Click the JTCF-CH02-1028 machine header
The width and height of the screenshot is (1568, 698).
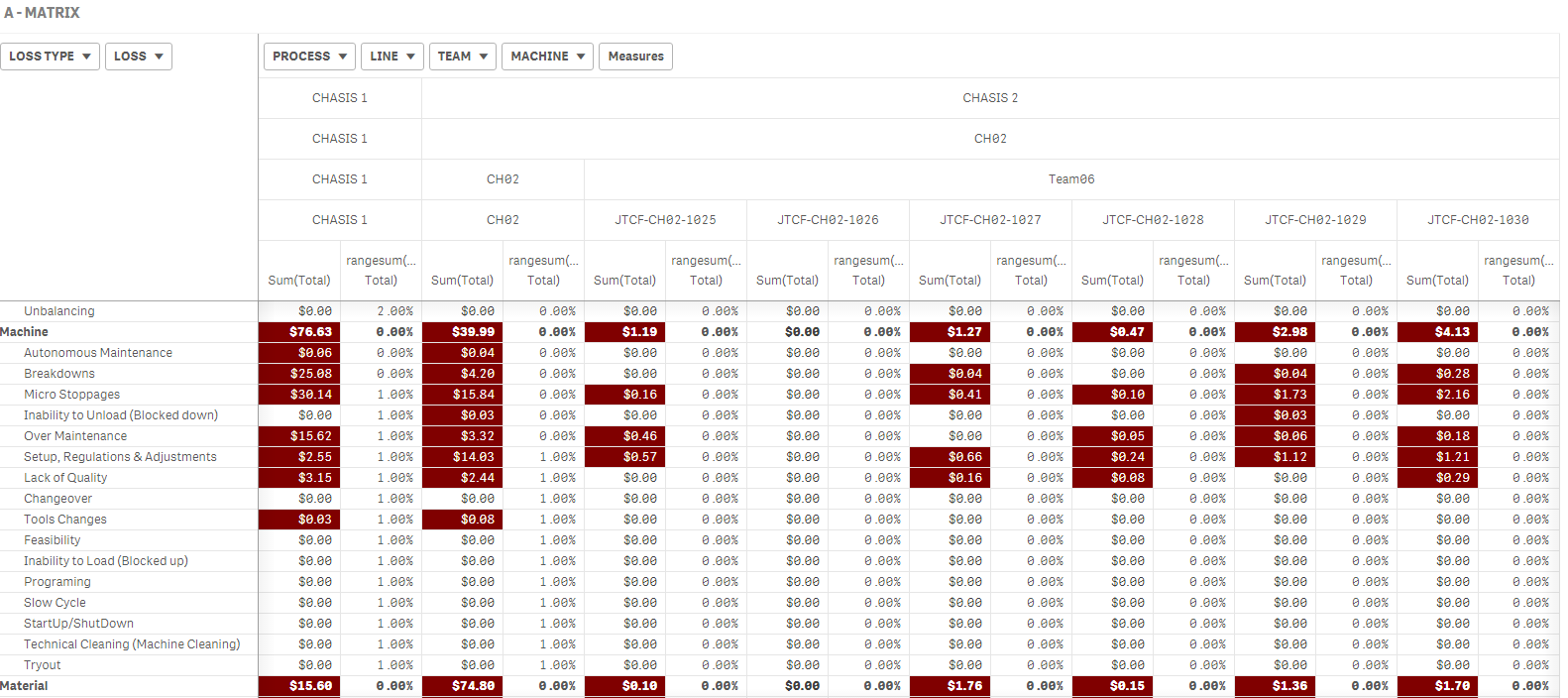(x=1153, y=220)
